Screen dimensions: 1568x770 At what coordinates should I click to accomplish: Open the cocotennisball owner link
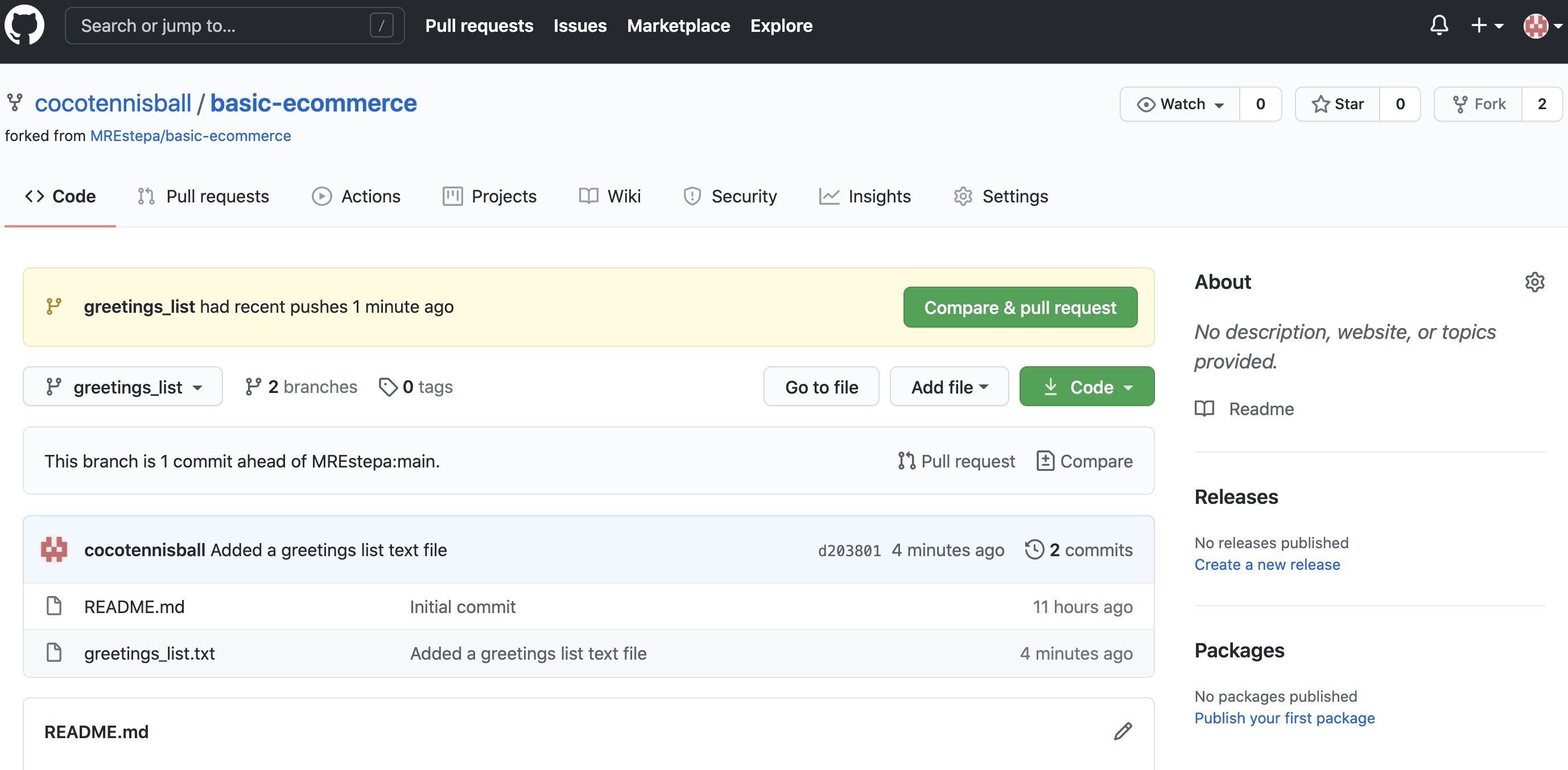click(113, 103)
